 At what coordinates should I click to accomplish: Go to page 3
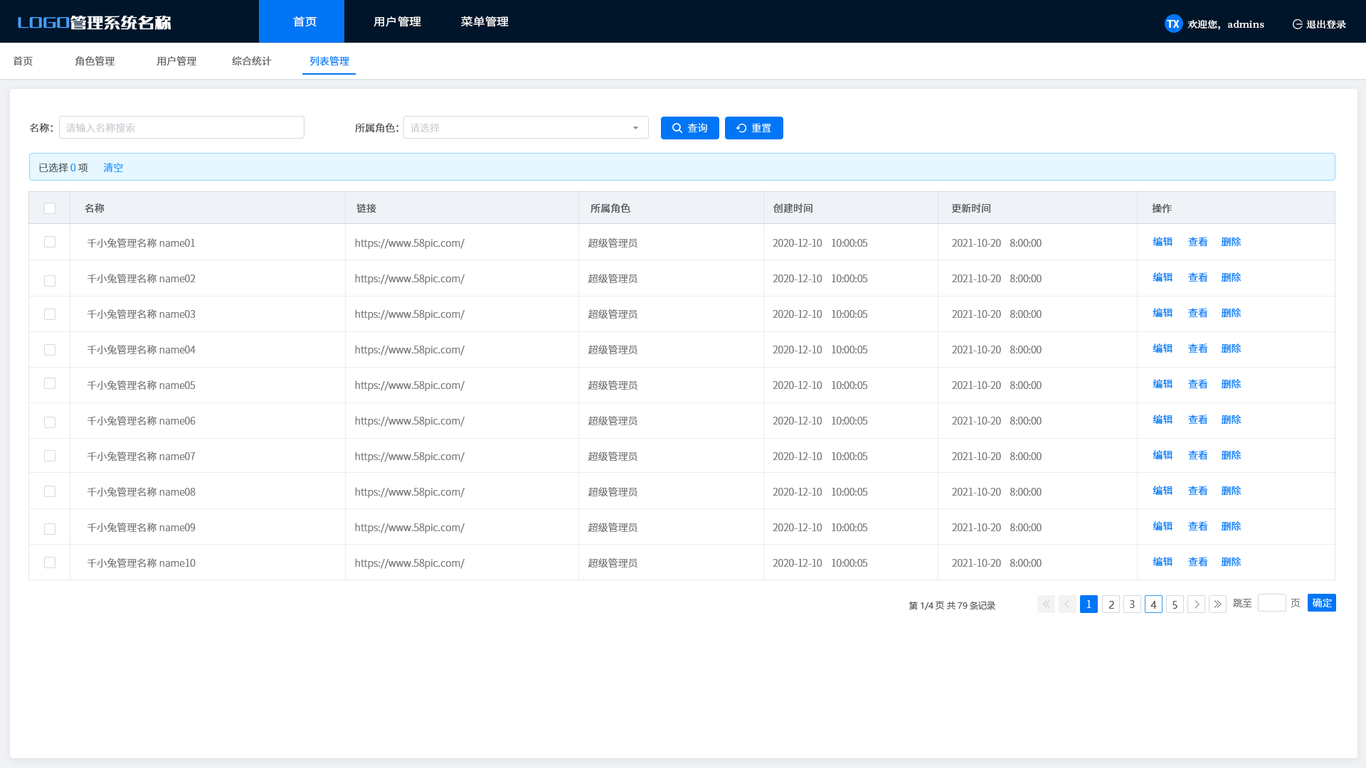pos(1132,604)
